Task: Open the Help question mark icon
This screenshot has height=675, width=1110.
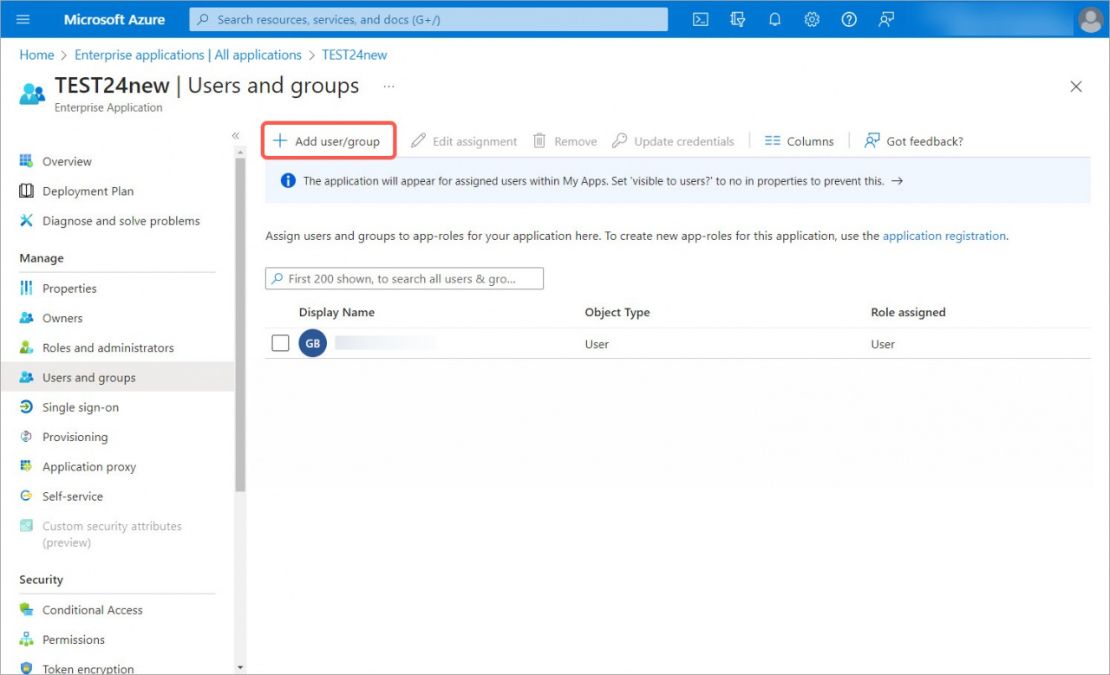Action: coord(849,19)
